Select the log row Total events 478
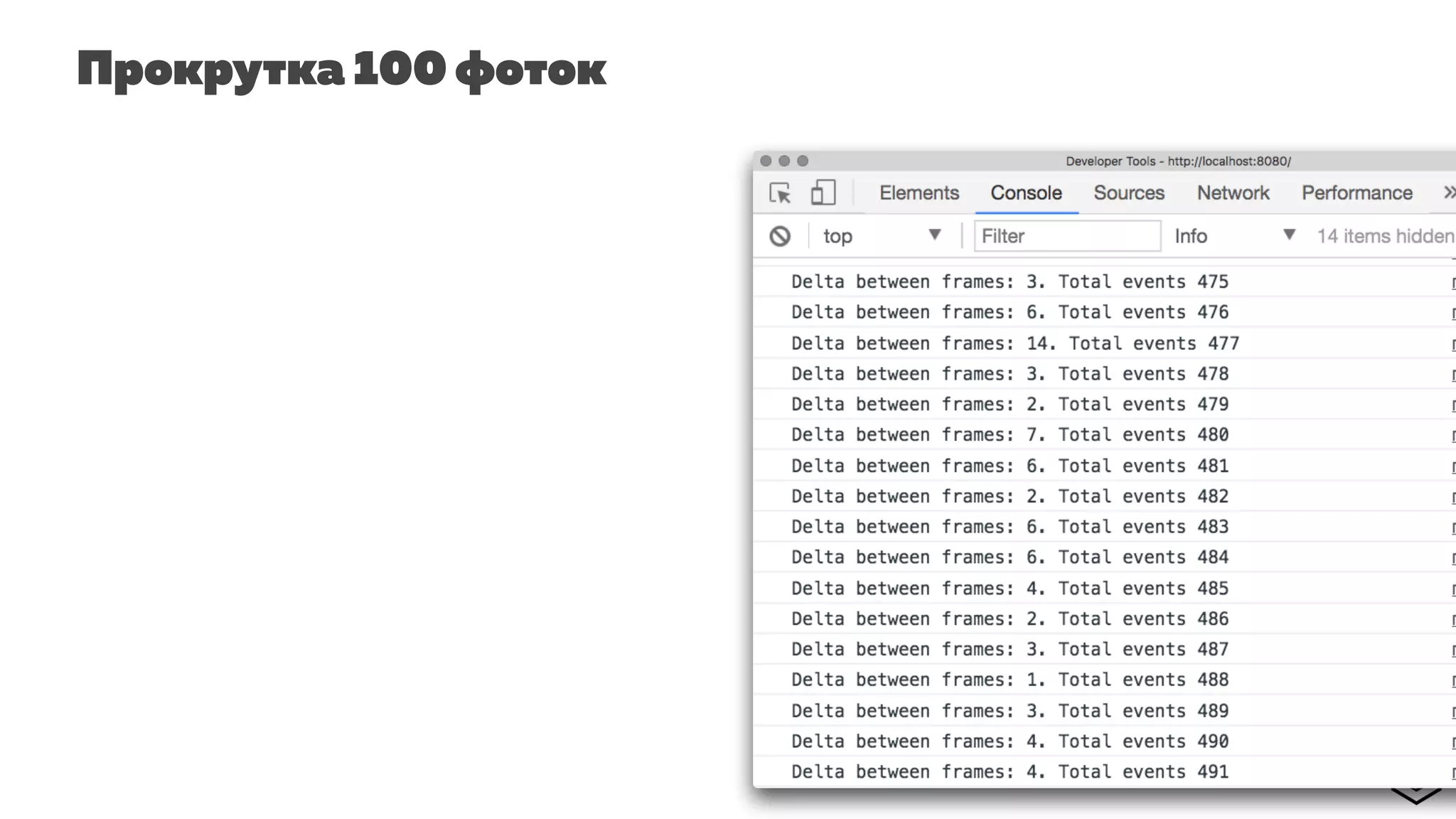 [x=1104, y=374]
